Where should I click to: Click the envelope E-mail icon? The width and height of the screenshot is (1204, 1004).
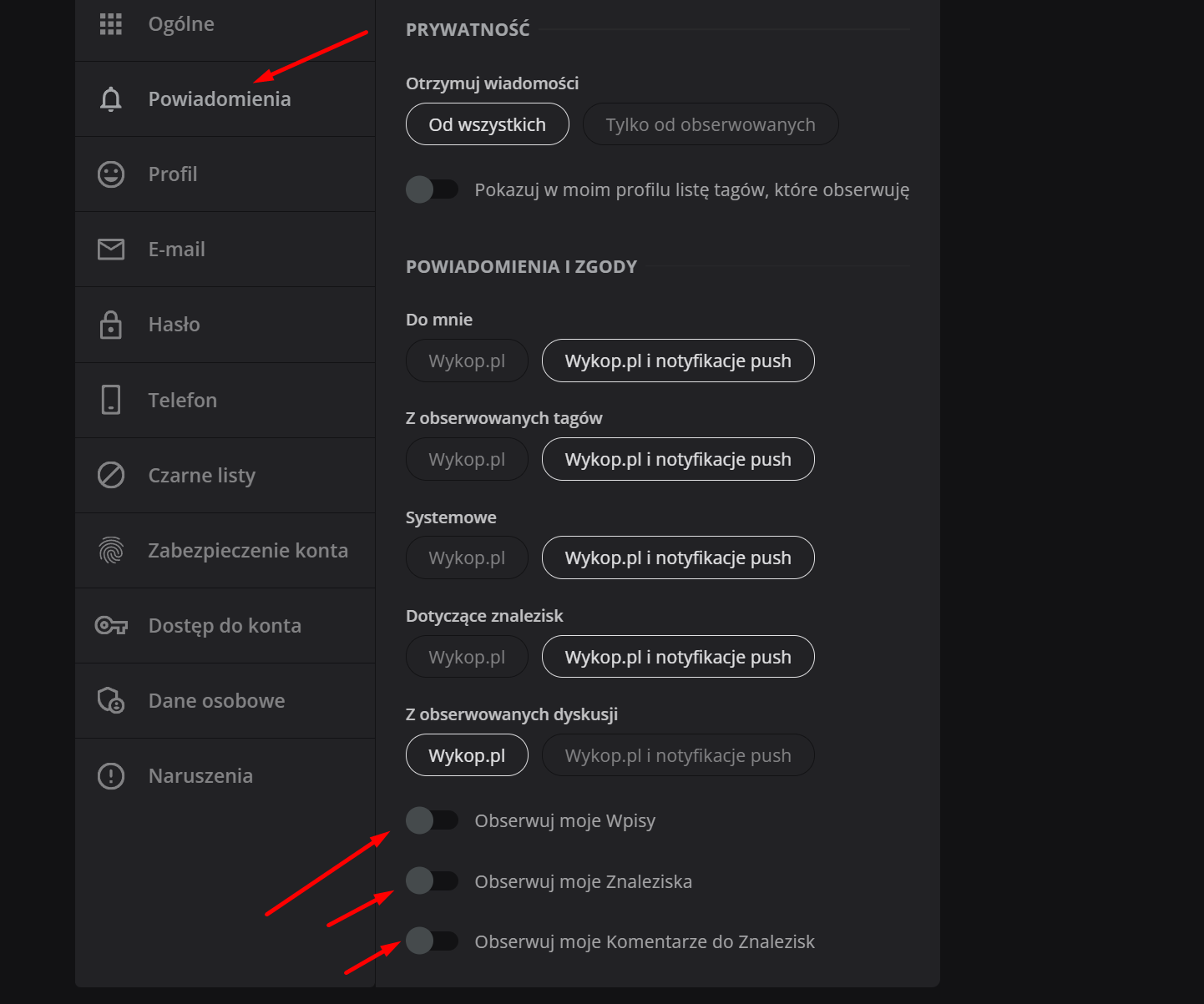click(111, 250)
